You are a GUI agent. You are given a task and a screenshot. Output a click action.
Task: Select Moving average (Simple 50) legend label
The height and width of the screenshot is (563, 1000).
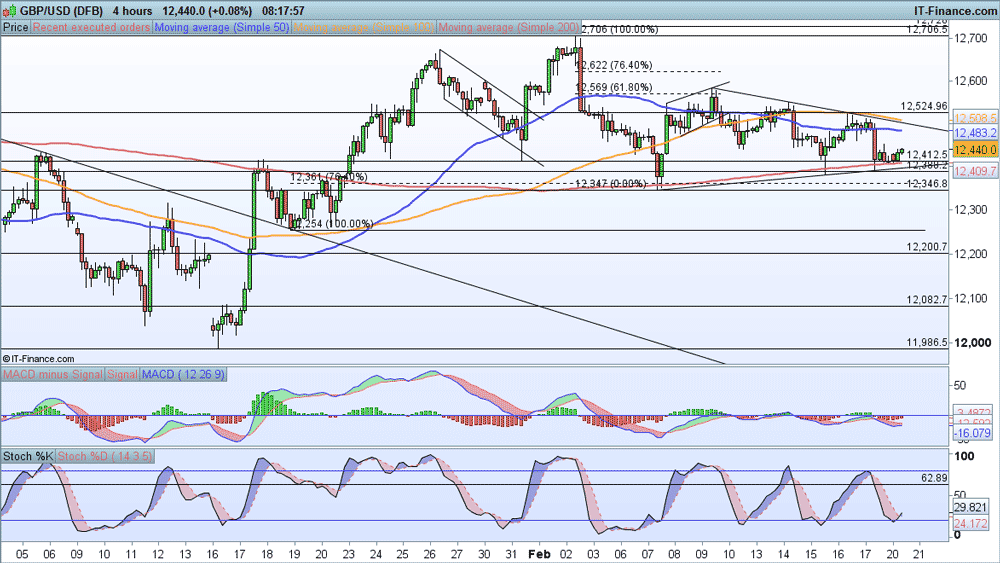(222, 27)
